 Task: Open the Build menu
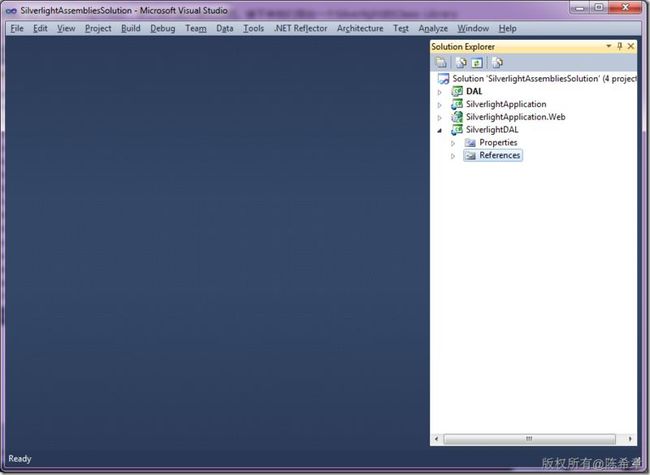(131, 28)
